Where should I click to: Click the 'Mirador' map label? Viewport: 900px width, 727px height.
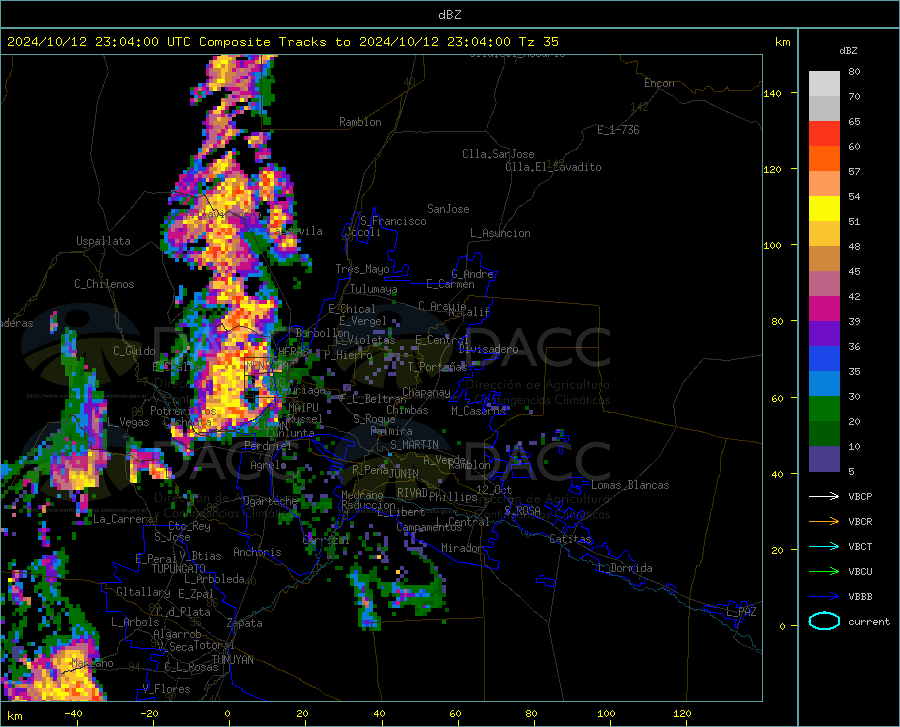click(462, 548)
